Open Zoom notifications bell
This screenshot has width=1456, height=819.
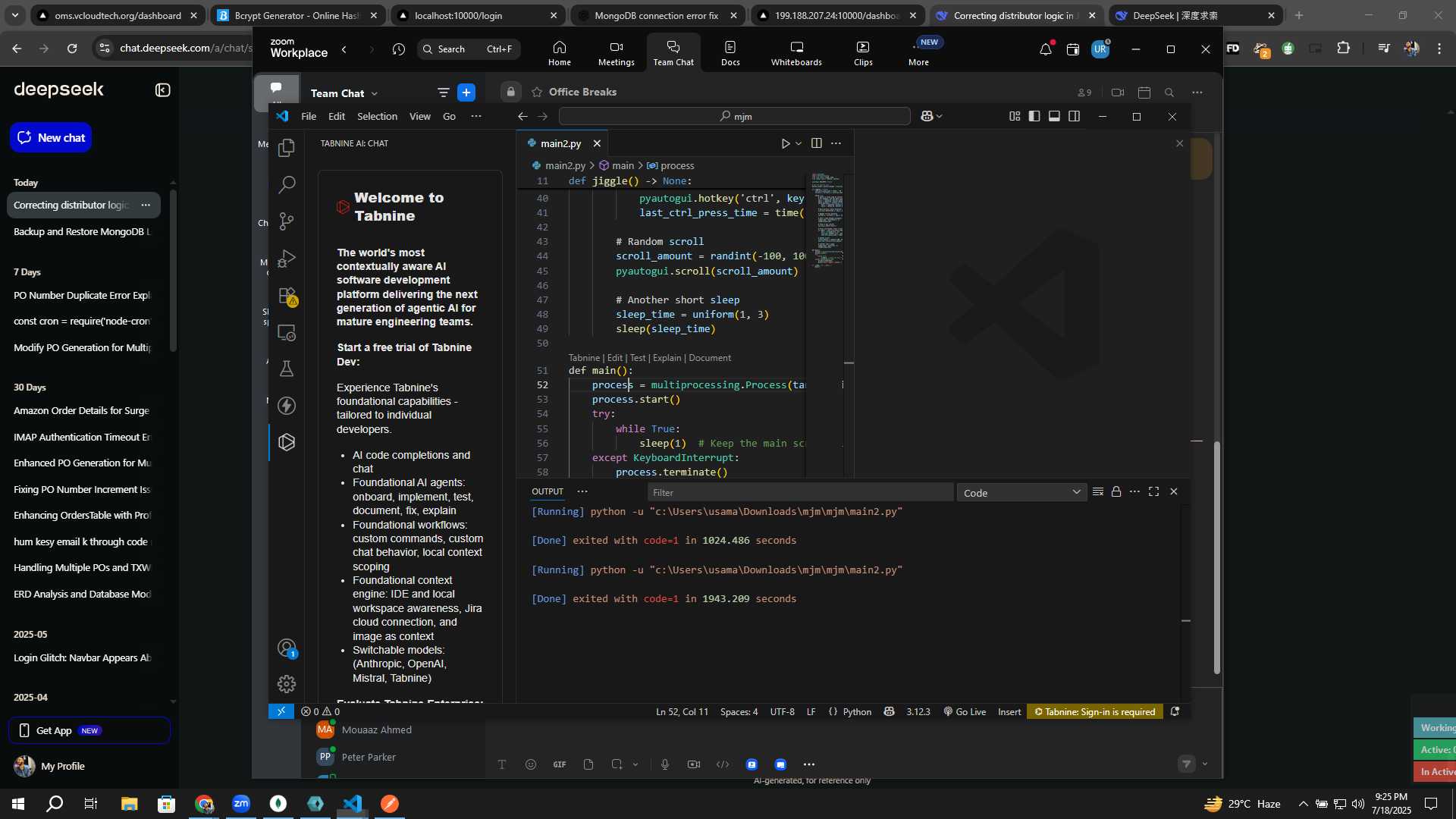click(x=1046, y=49)
